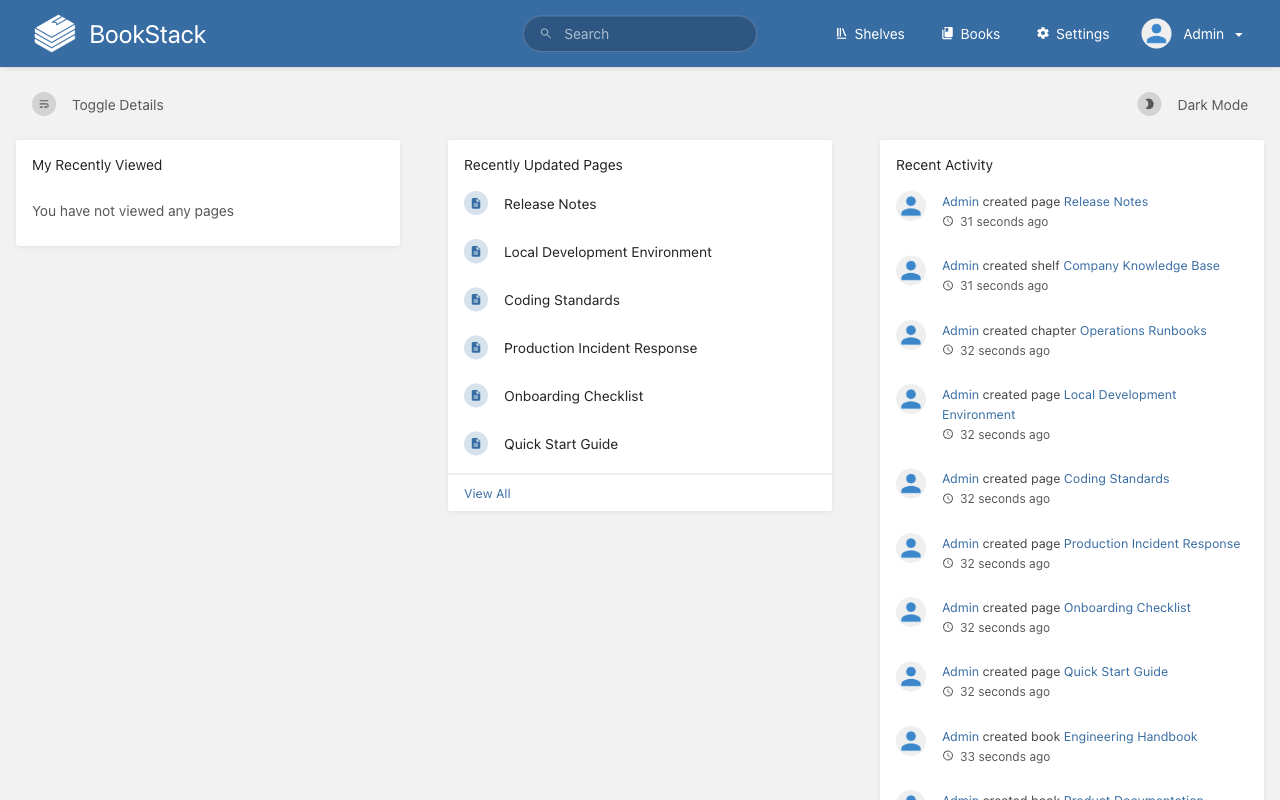Click avatar next to created book Engineering Handbook
This screenshot has width=1280, height=800.
[x=911, y=741]
